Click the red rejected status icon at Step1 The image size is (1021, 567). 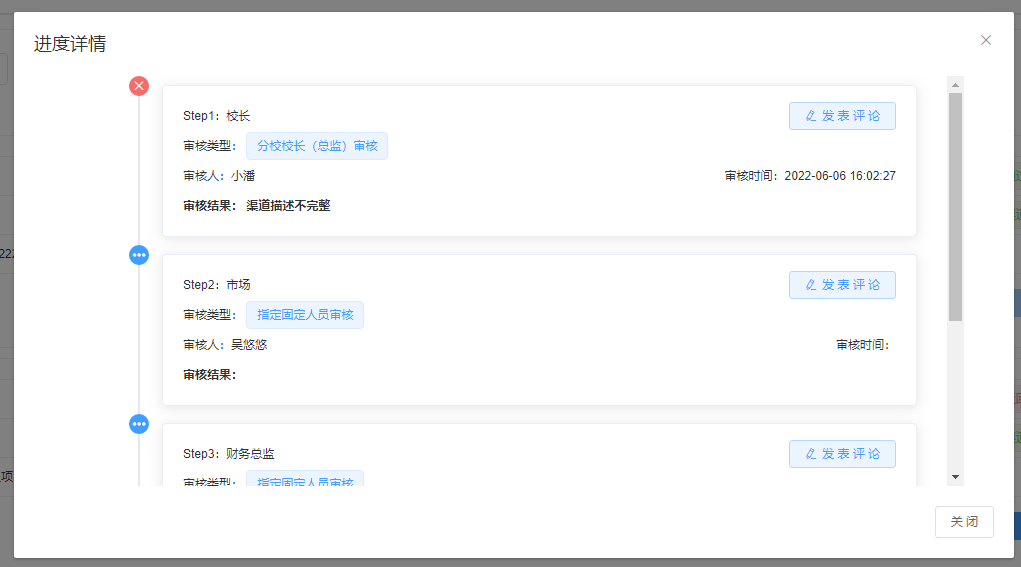pos(139,86)
